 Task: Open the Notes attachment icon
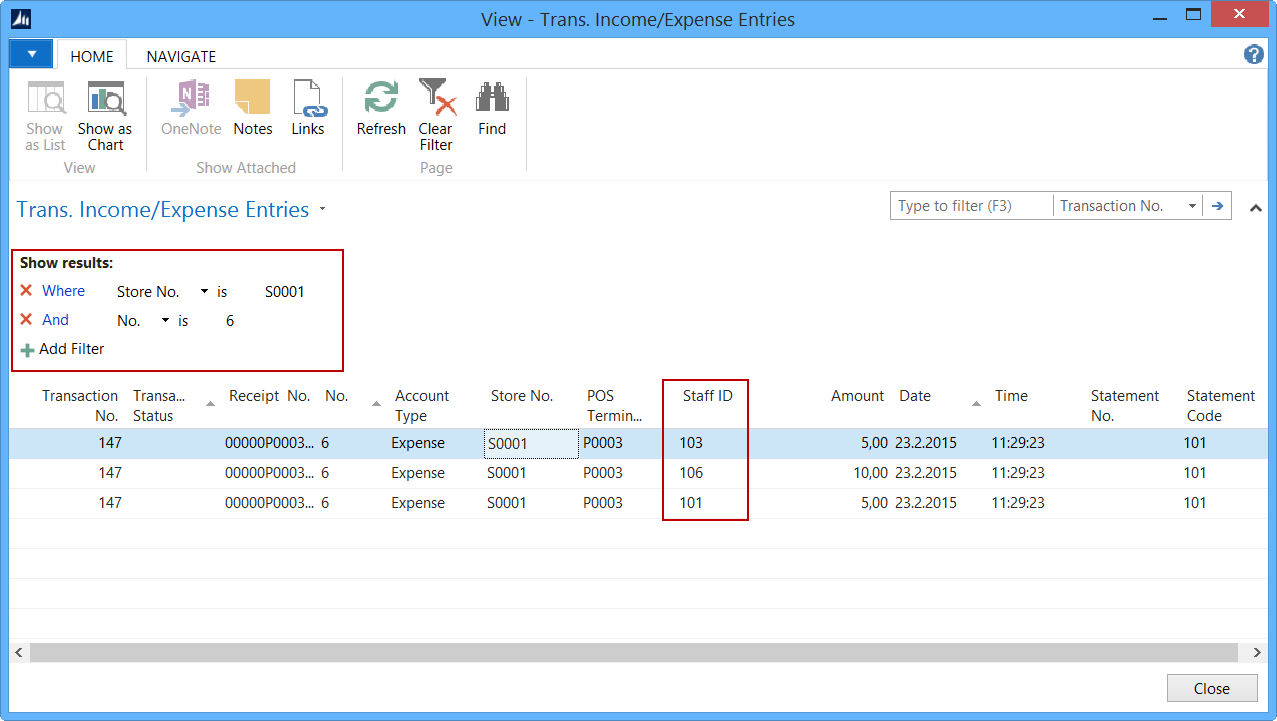pyautogui.click(x=253, y=100)
